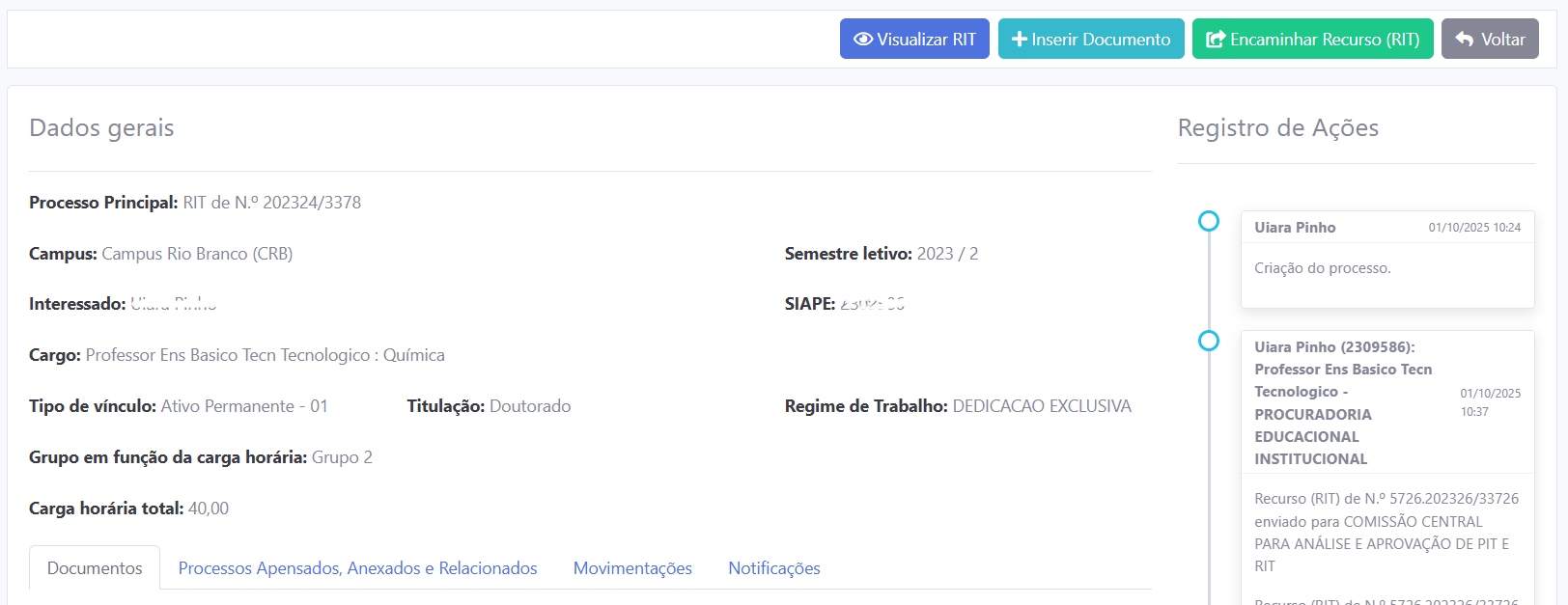Click the 01/10/2025 10:24 timestamp
The width and height of the screenshot is (1568, 605).
click(x=1473, y=228)
